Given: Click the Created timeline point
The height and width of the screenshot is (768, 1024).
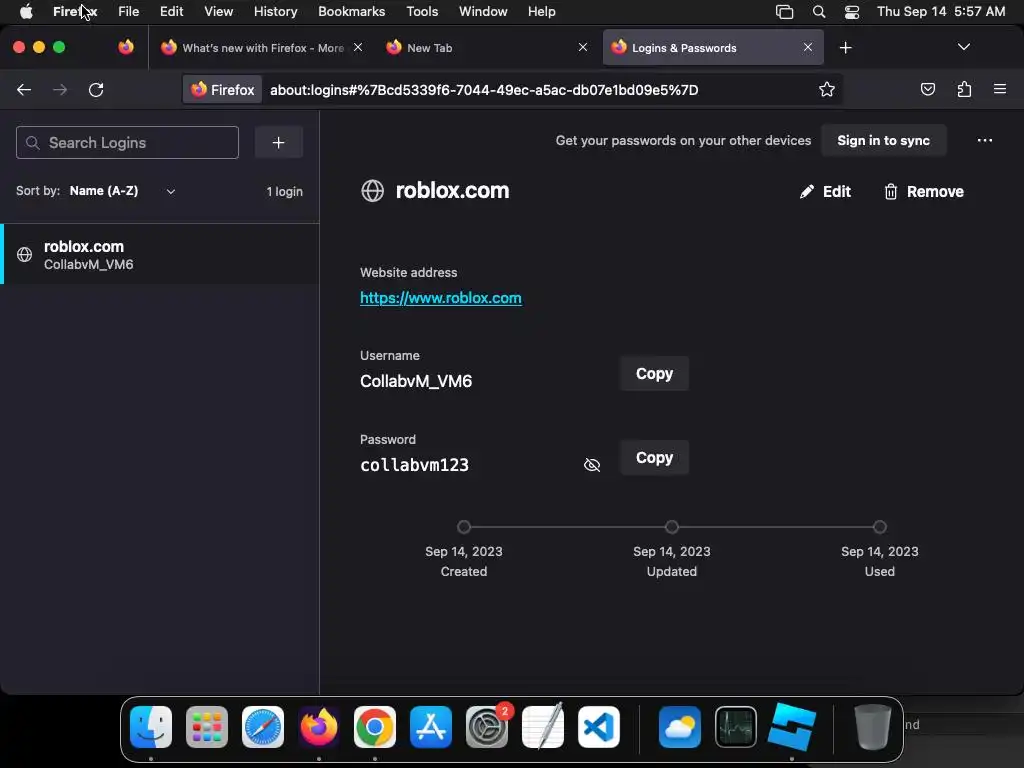Looking at the screenshot, I should pos(464,527).
